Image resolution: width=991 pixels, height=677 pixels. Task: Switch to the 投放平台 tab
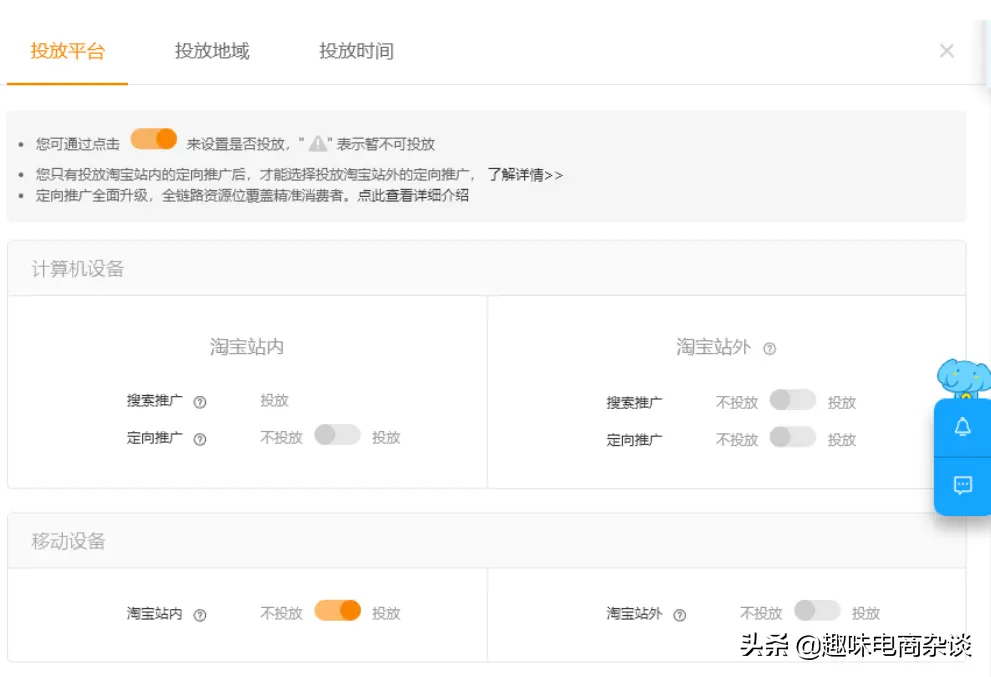point(68,51)
